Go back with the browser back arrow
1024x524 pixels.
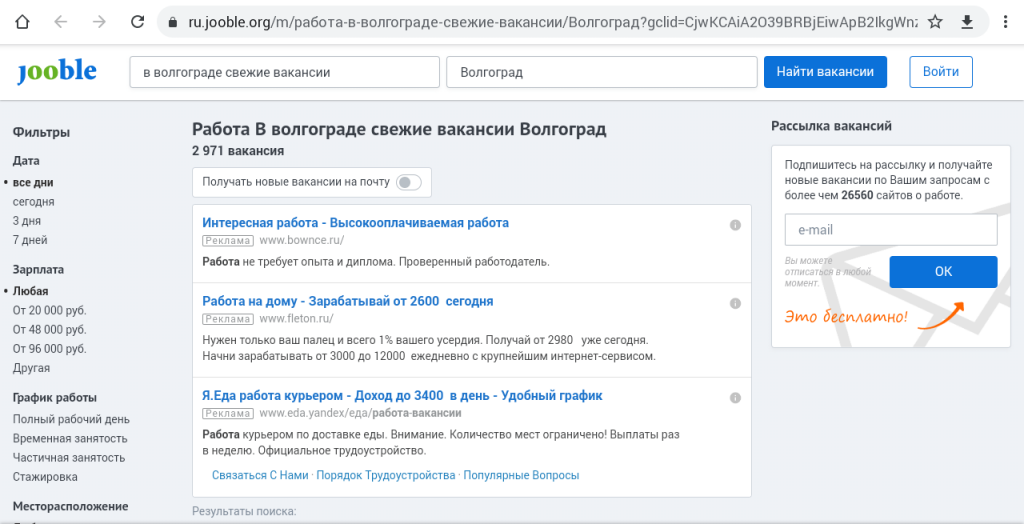61,22
